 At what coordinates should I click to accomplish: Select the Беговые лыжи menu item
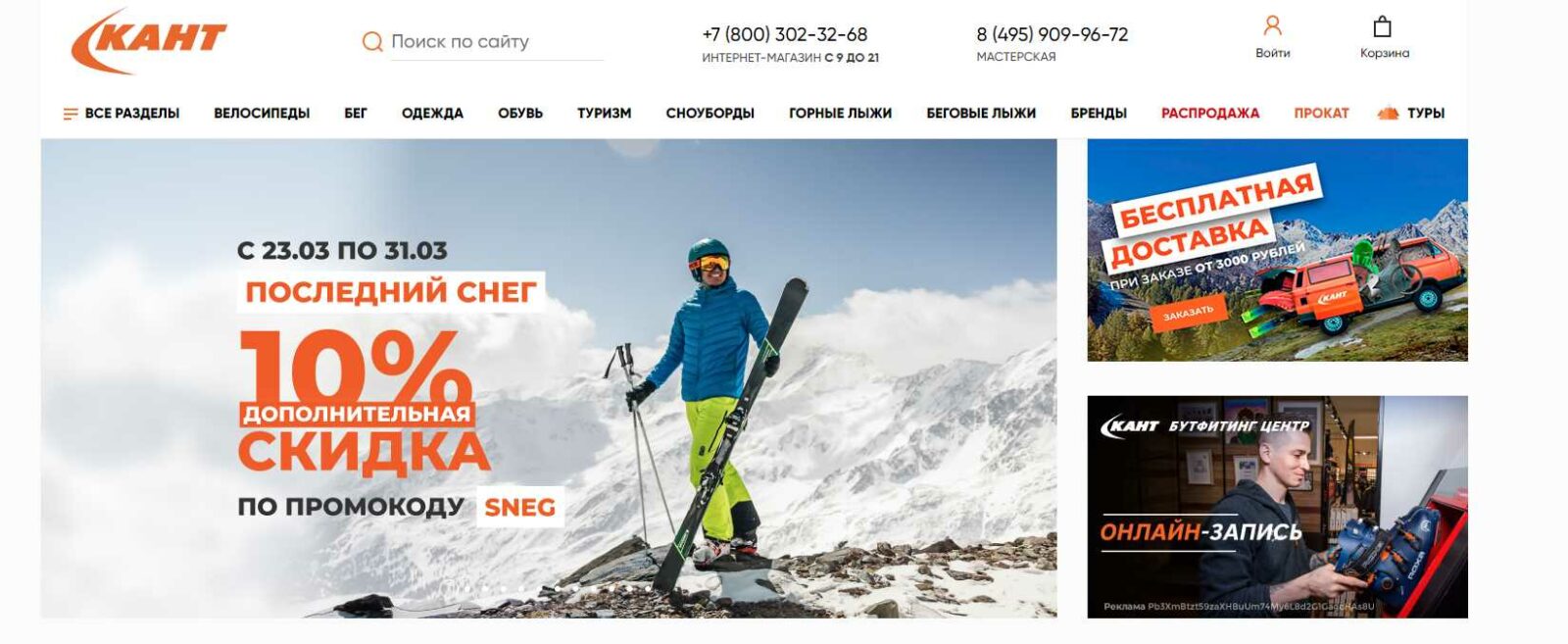(981, 113)
